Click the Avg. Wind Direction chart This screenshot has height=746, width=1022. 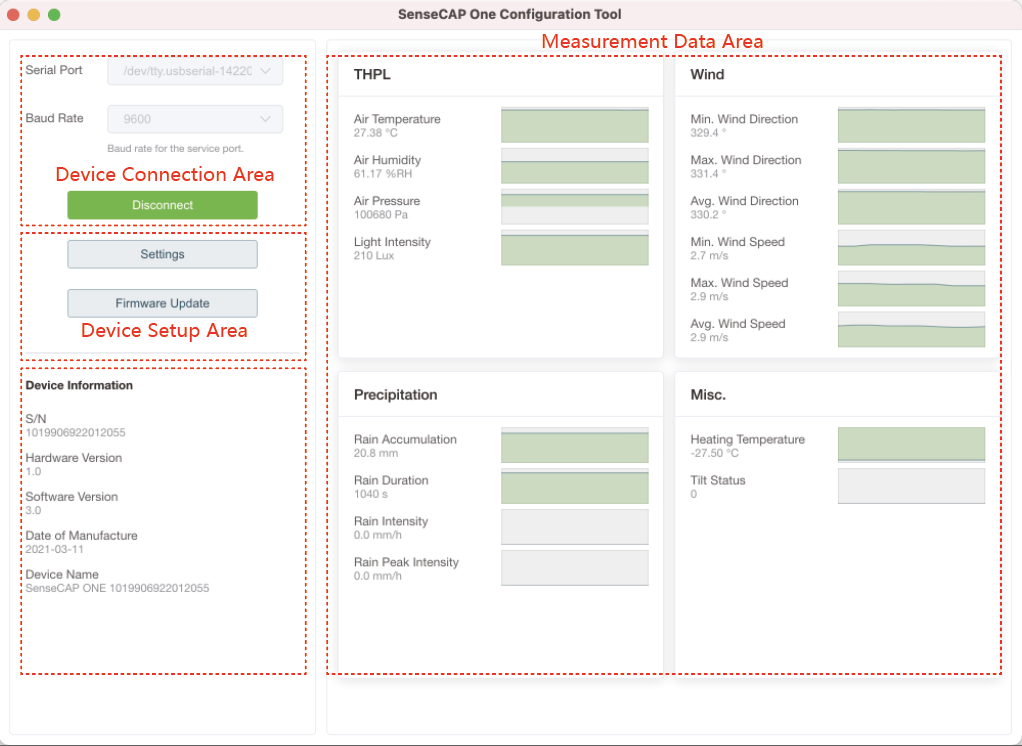(x=911, y=207)
